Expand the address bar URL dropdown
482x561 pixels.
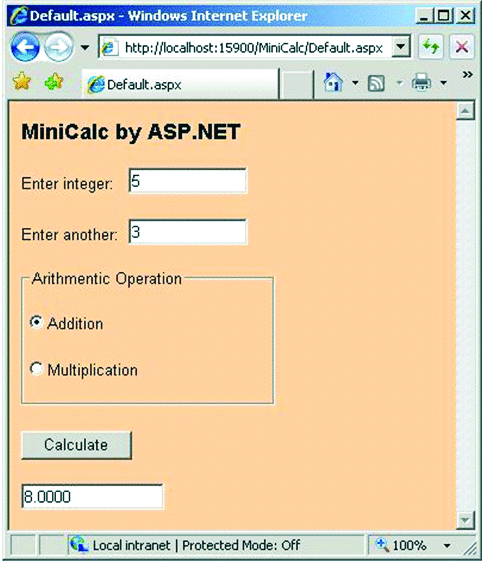click(x=401, y=47)
